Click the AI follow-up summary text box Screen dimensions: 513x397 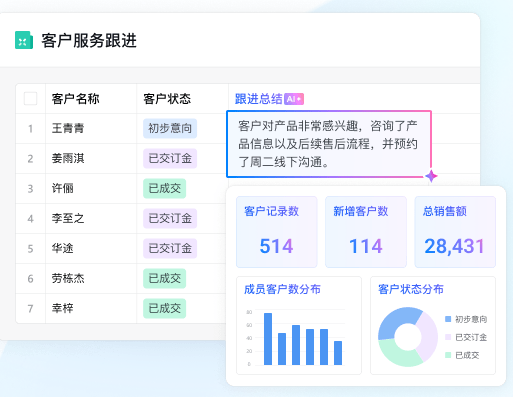tap(329, 144)
